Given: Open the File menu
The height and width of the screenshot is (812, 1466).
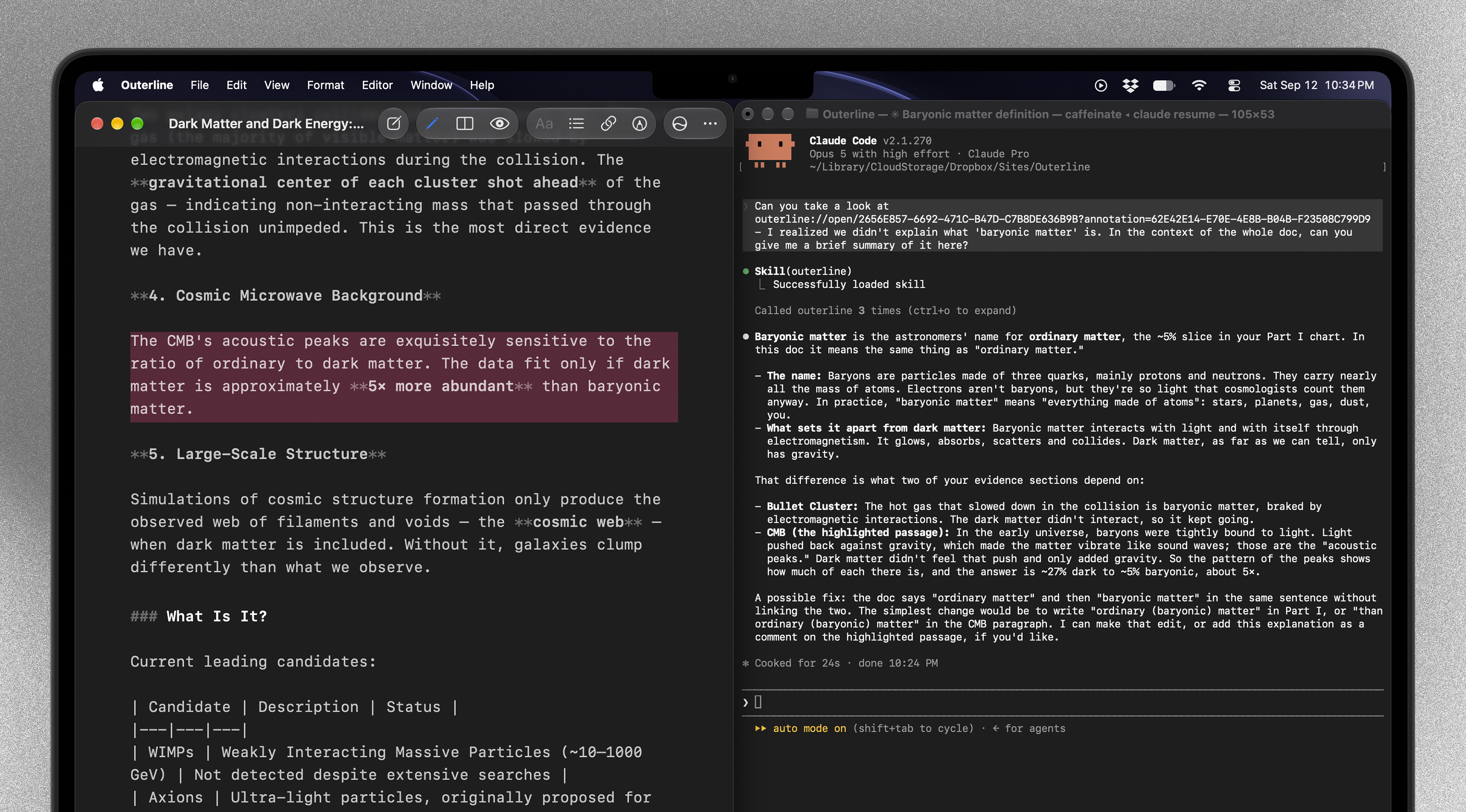Looking at the screenshot, I should [x=199, y=85].
